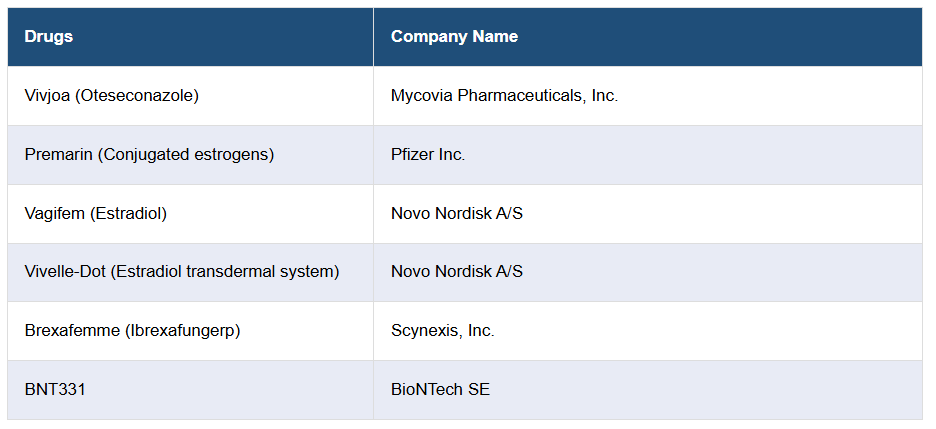Select the BNT331 drug cell
Image resolution: width=936 pixels, height=429 pixels.
coord(55,390)
